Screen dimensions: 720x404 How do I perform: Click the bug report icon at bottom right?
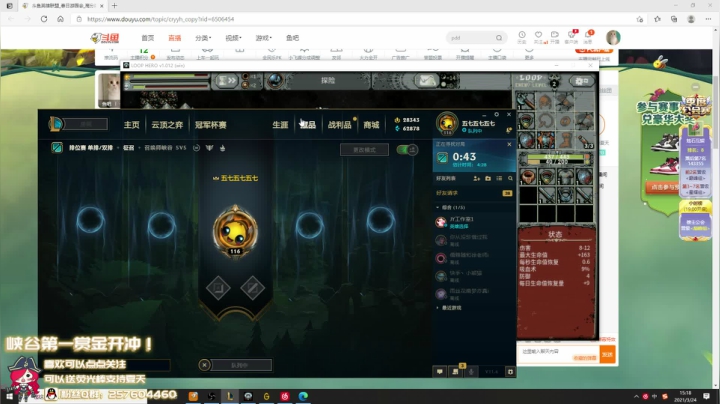pyautogui.click(x=510, y=371)
